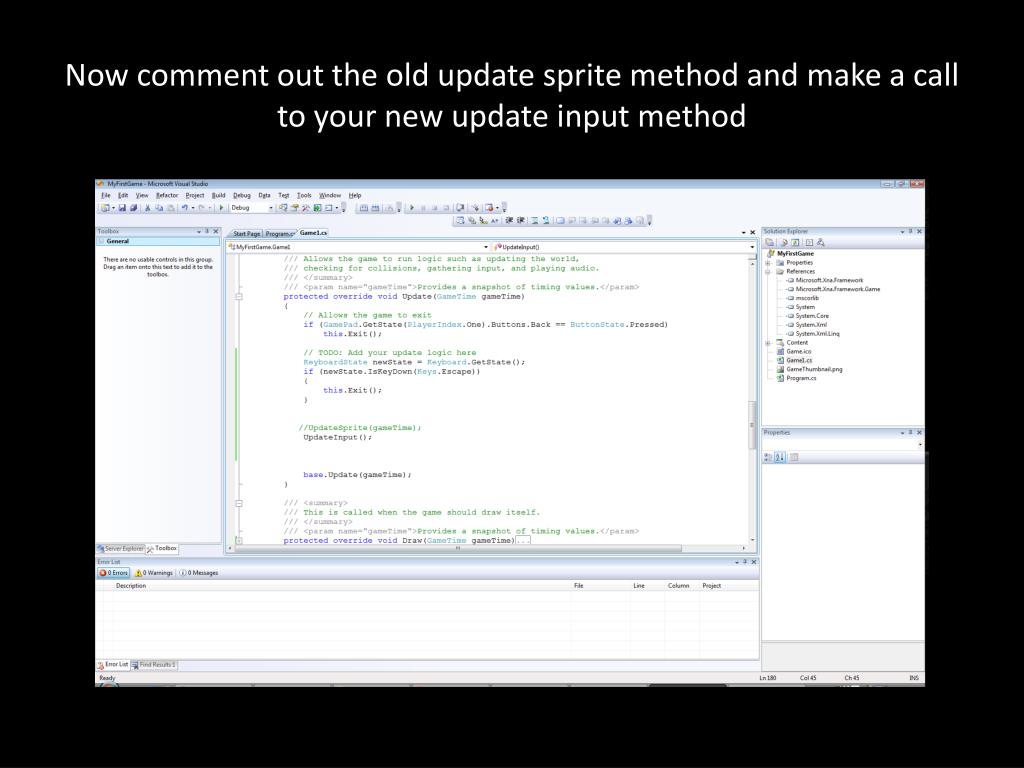Expand the collapsed Draw method outline

point(239,541)
